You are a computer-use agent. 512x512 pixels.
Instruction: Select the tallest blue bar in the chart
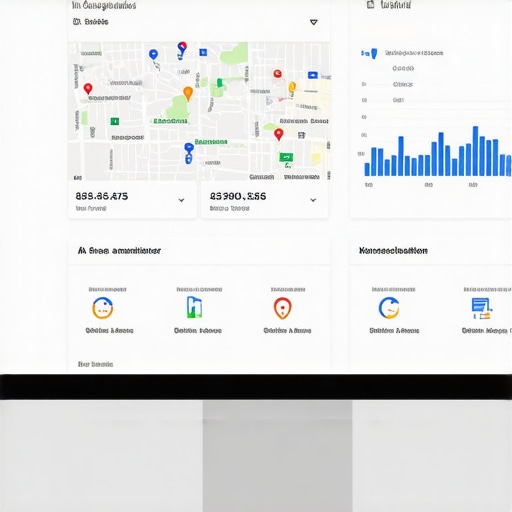pos(476,151)
